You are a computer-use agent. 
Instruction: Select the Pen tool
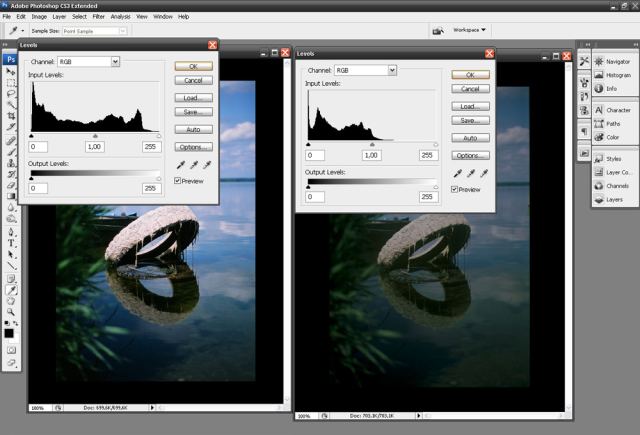tap(11, 232)
